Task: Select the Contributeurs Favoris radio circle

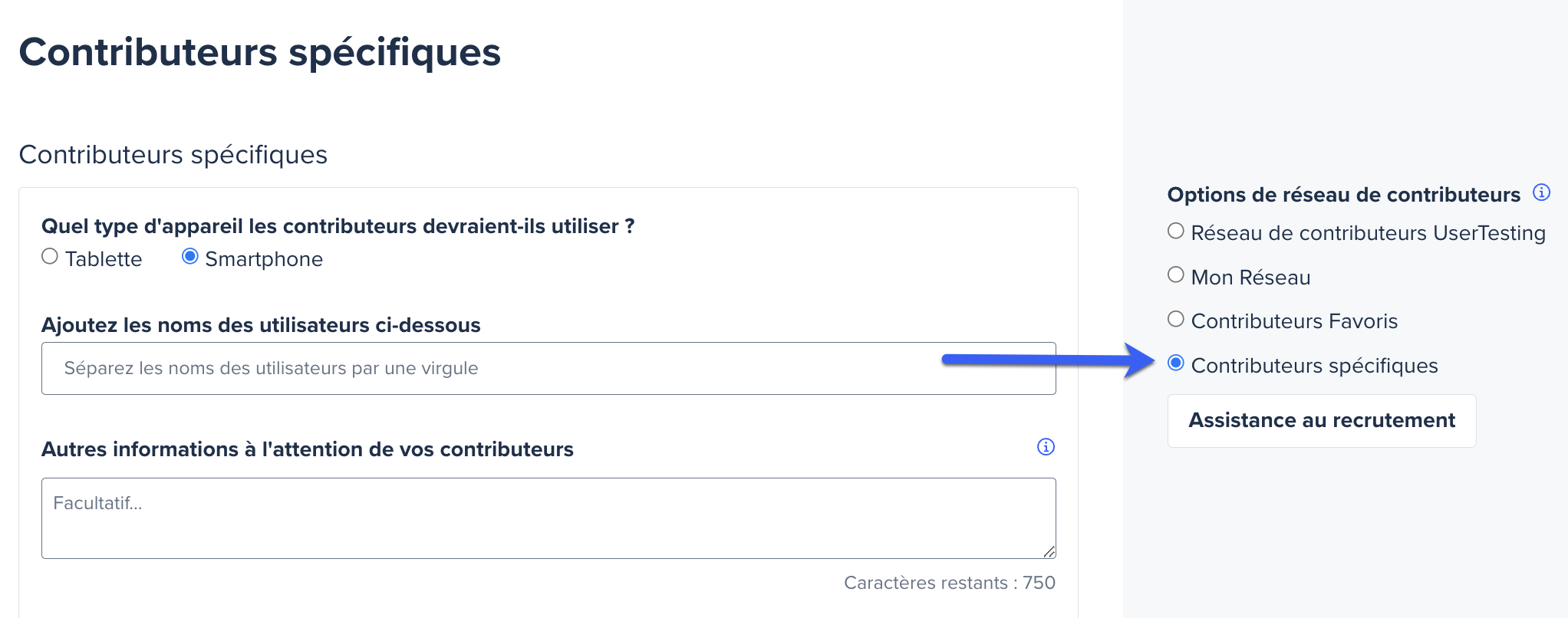Action: (x=1176, y=319)
